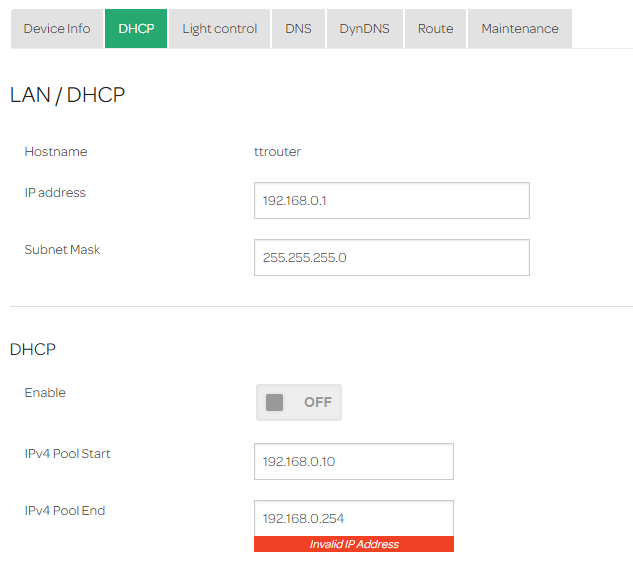
Task: Toggle the DHCP Enable switch on
Action: [x=298, y=402]
